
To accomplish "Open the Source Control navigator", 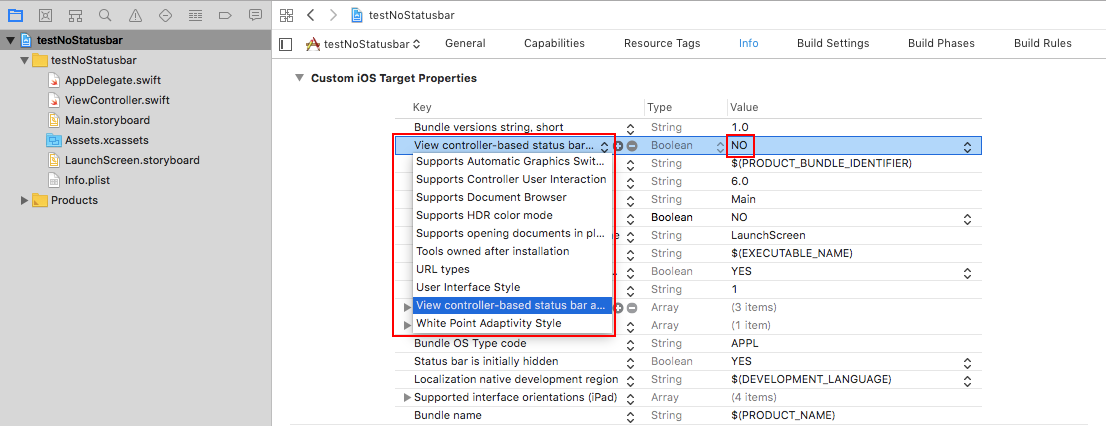I will (x=45, y=15).
